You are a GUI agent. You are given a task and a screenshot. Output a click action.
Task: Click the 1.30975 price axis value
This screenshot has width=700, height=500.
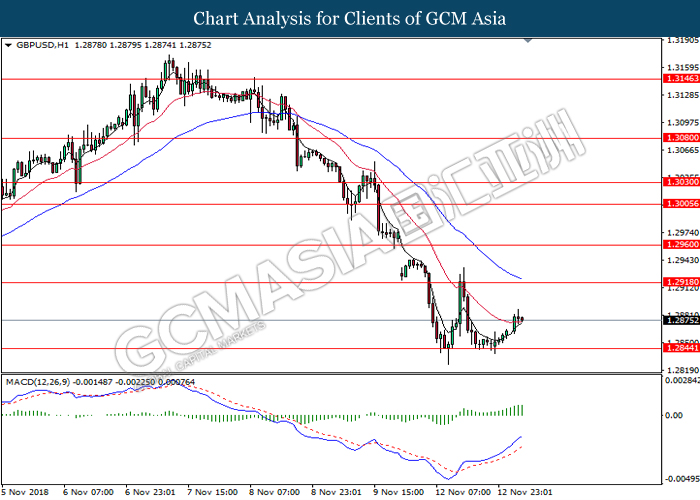pos(683,122)
